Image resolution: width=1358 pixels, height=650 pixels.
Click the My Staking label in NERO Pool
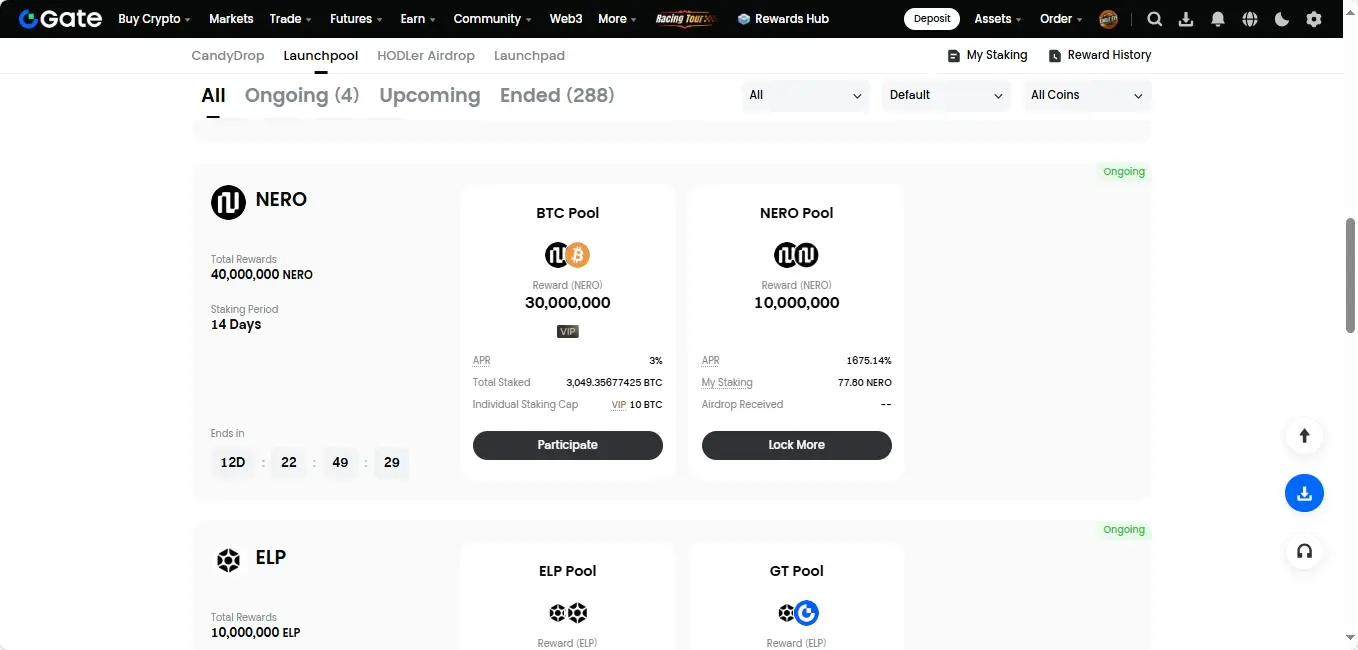tap(727, 383)
